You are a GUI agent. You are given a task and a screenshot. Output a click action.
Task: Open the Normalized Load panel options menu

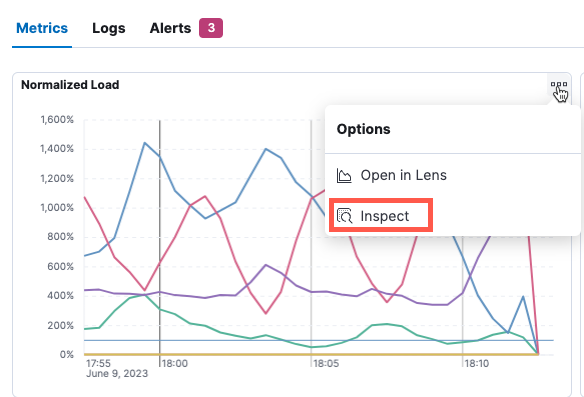click(x=559, y=85)
